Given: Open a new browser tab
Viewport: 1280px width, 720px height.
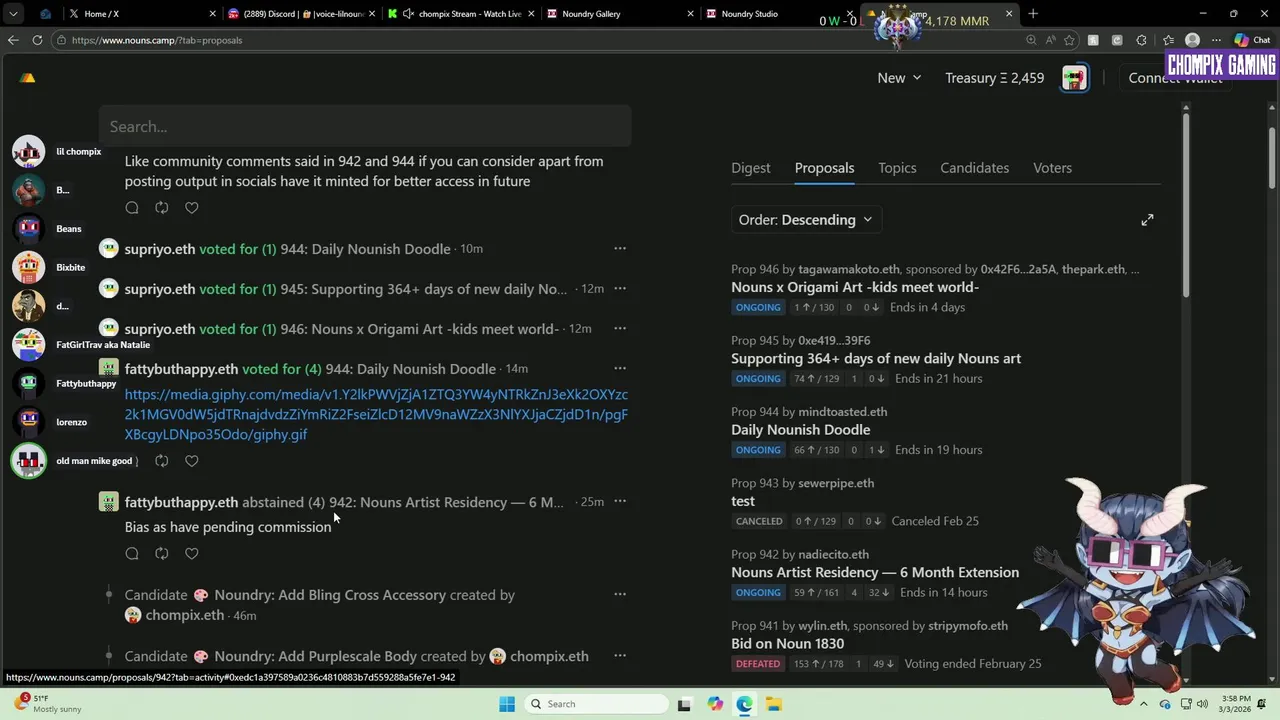Looking at the screenshot, I should [x=1033, y=14].
